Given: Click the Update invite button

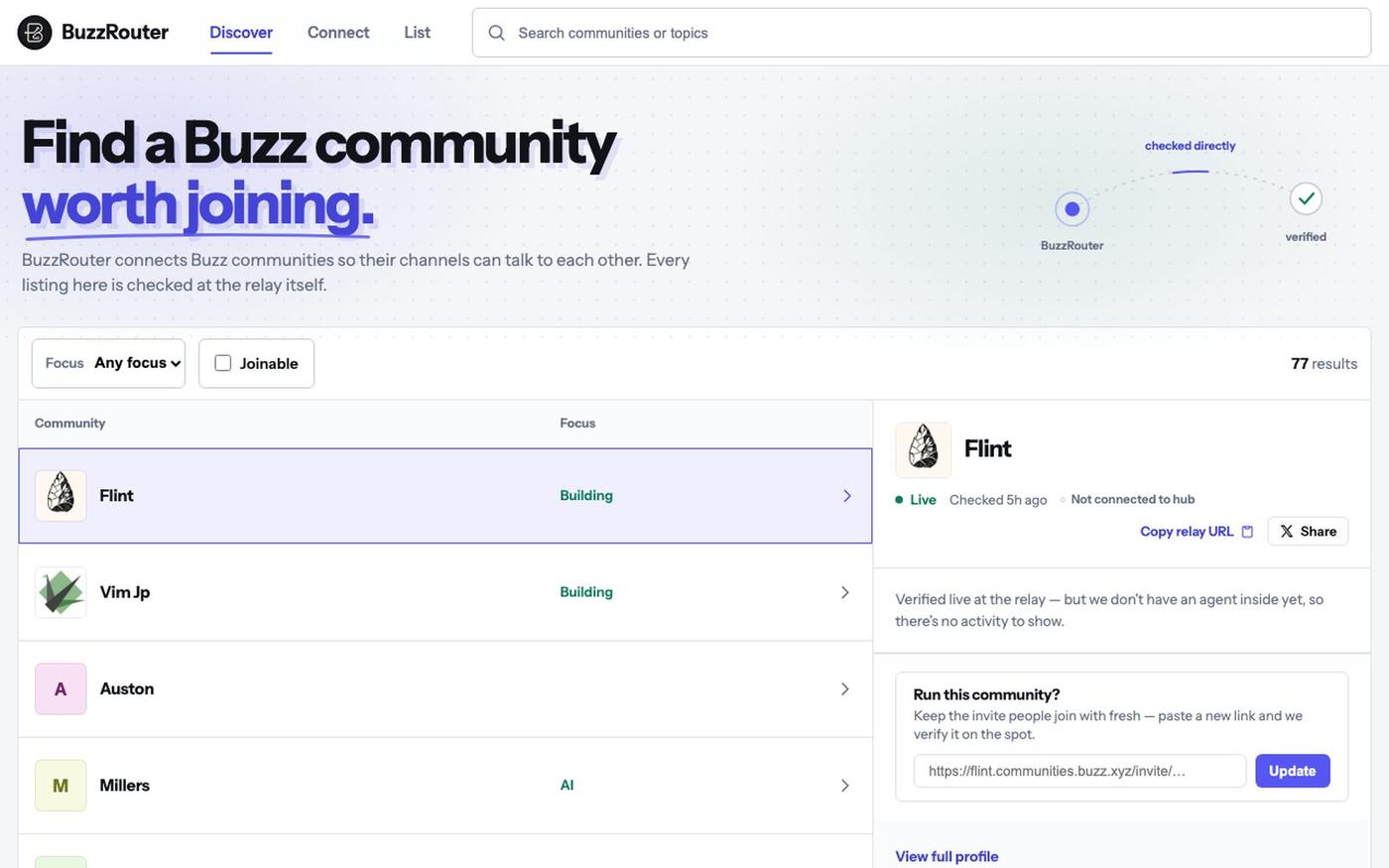Looking at the screenshot, I should coord(1293,771).
